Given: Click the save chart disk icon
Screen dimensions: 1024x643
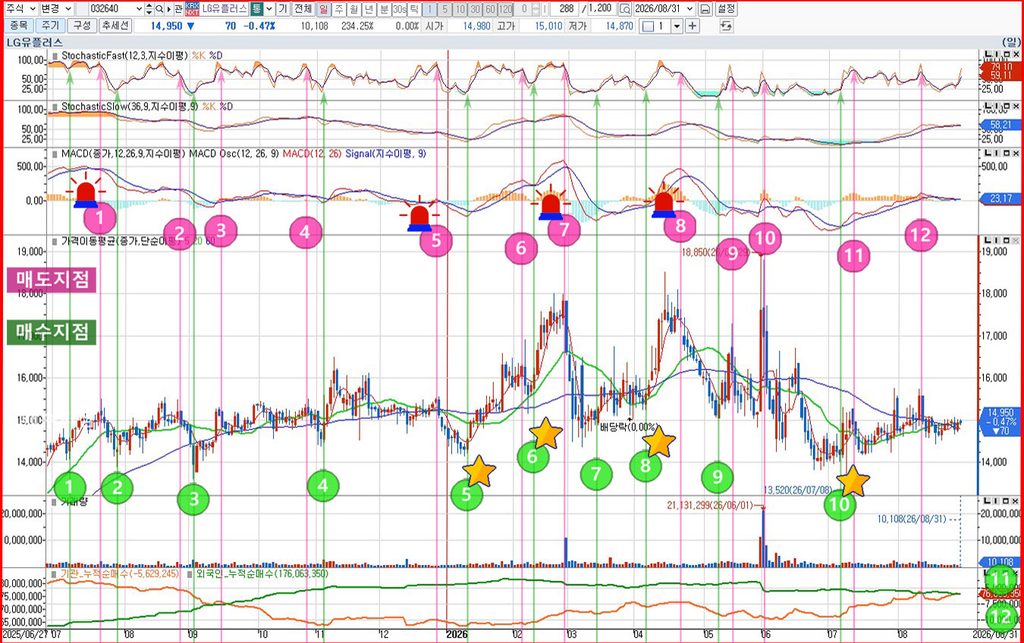Looking at the screenshot, I should tap(705, 9).
